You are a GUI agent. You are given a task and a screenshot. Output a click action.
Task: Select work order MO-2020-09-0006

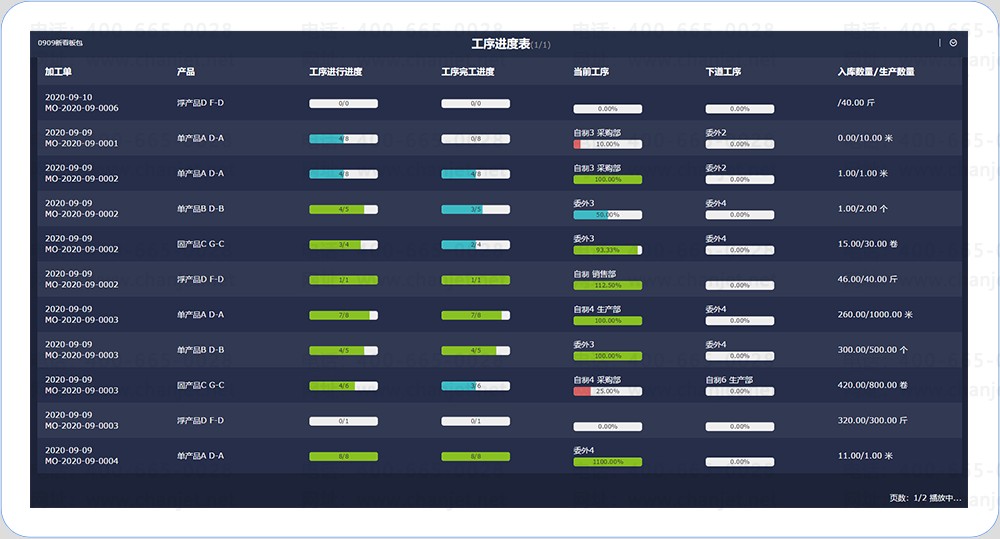click(82, 108)
